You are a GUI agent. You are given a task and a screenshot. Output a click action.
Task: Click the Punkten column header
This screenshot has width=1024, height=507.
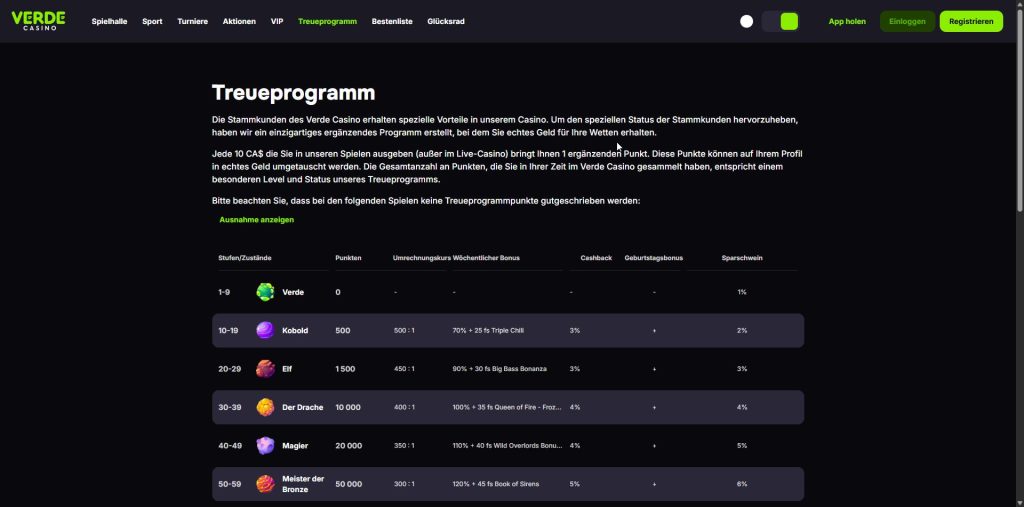[348, 258]
